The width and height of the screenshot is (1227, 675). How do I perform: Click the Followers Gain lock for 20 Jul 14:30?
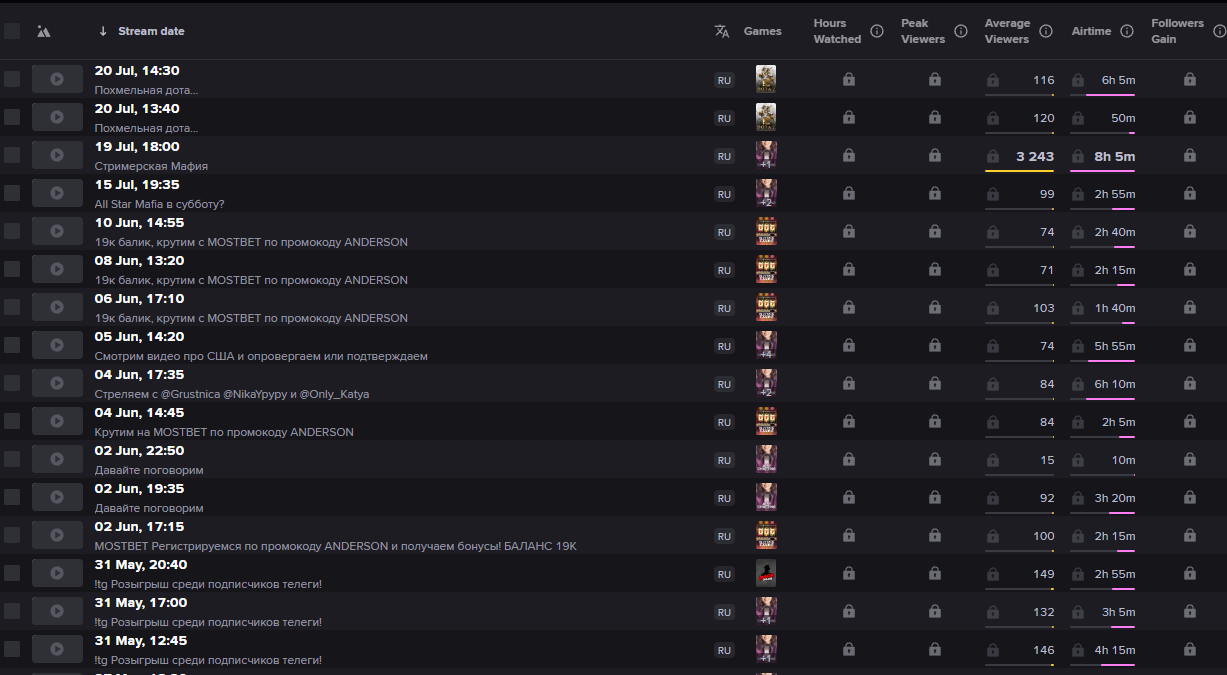click(1190, 80)
